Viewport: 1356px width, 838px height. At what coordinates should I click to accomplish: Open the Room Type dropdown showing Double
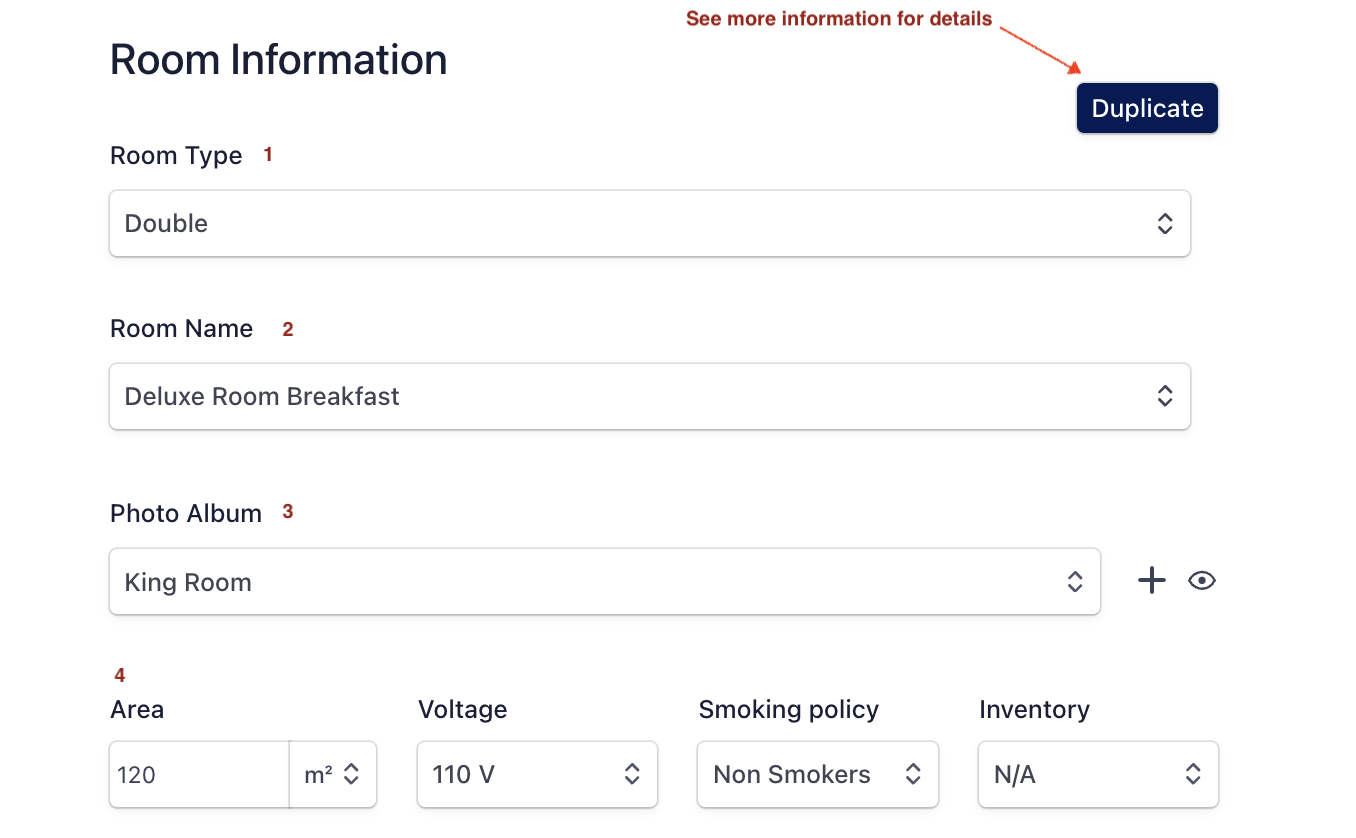click(649, 223)
